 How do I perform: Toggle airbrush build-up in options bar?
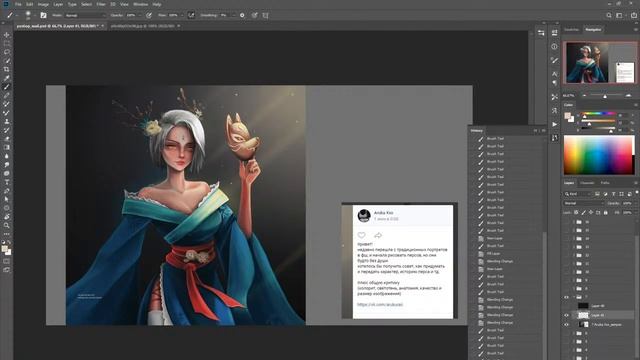(x=191, y=15)
